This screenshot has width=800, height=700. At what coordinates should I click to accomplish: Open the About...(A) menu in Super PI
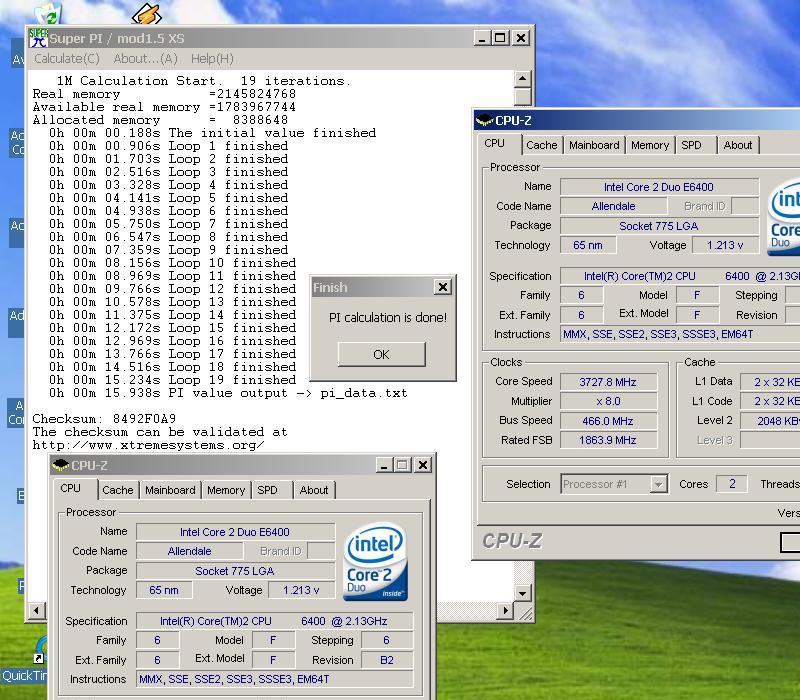145,59
